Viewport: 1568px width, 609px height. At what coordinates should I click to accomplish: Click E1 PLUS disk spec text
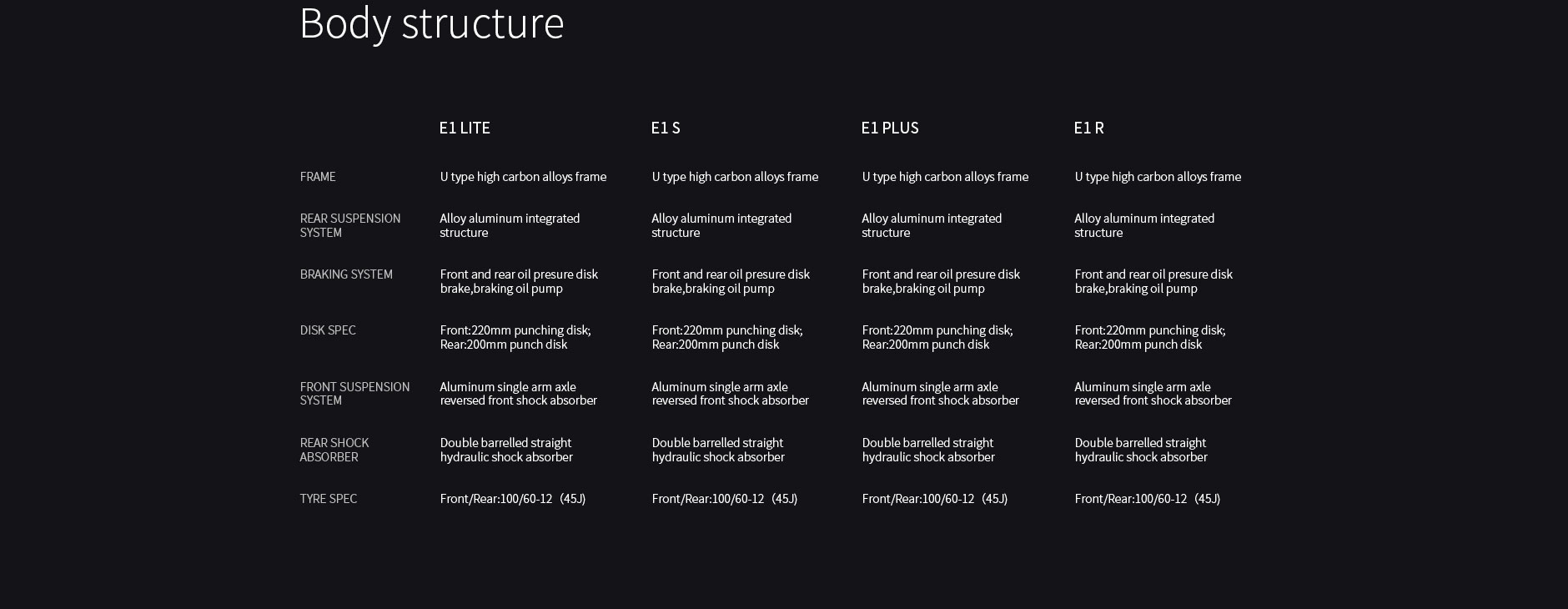pos(937,337)
